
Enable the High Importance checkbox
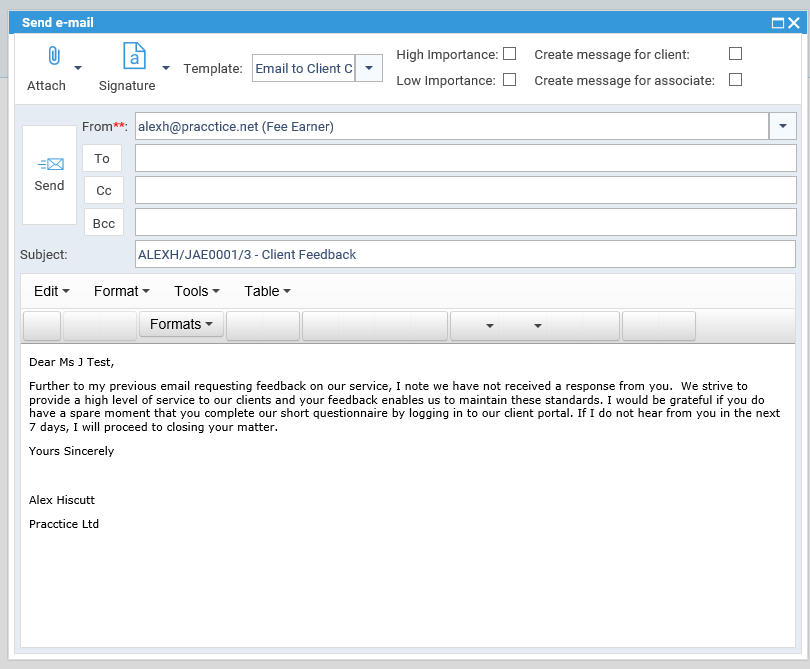[509, 54]
